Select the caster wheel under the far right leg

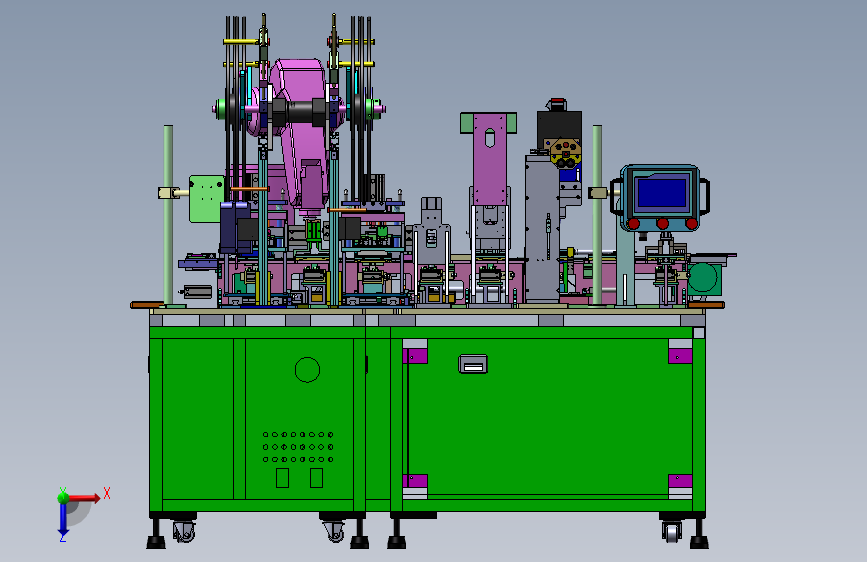[x=672, y=532]
